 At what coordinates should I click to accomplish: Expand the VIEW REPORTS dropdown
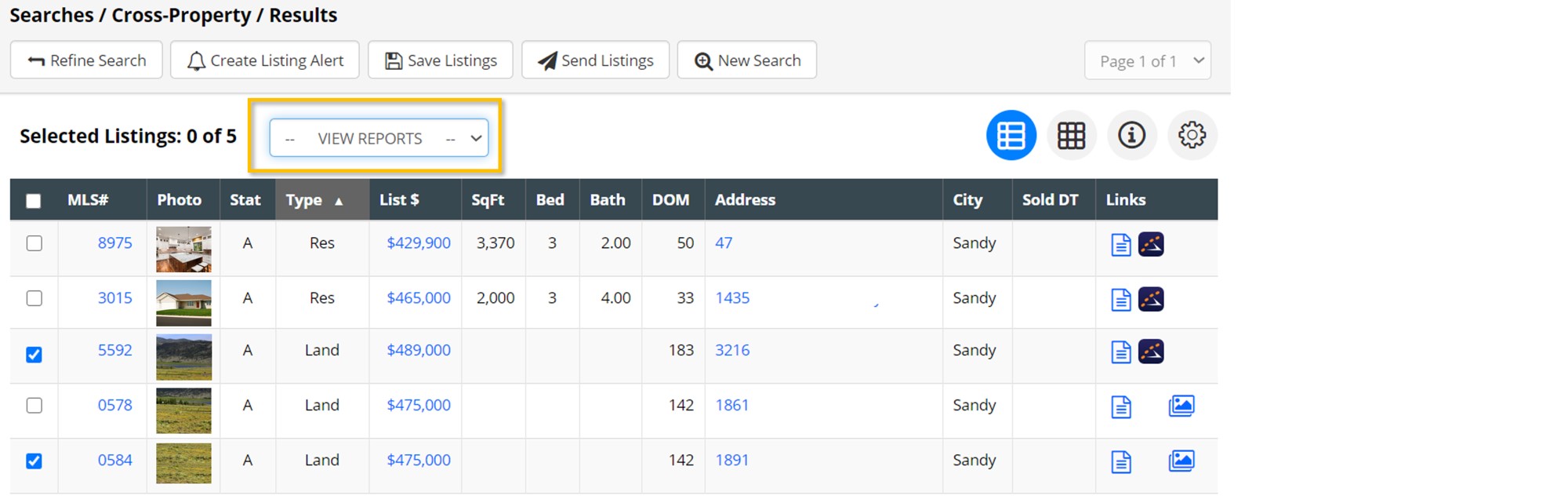pyautogui.click(x=379, y=138)
